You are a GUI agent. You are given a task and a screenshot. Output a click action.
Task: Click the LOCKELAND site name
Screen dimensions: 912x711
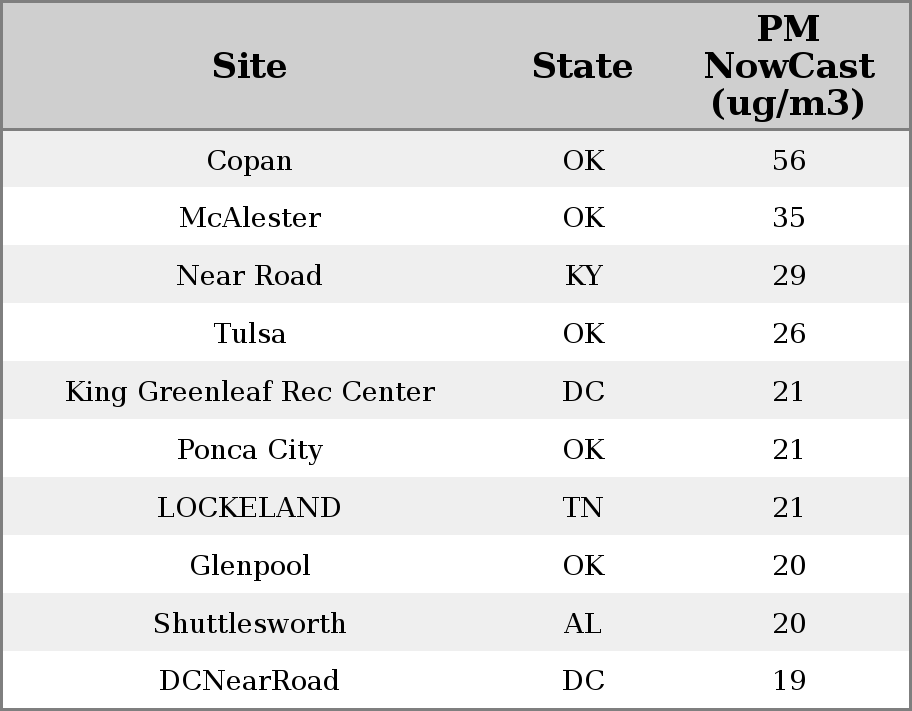249,508
